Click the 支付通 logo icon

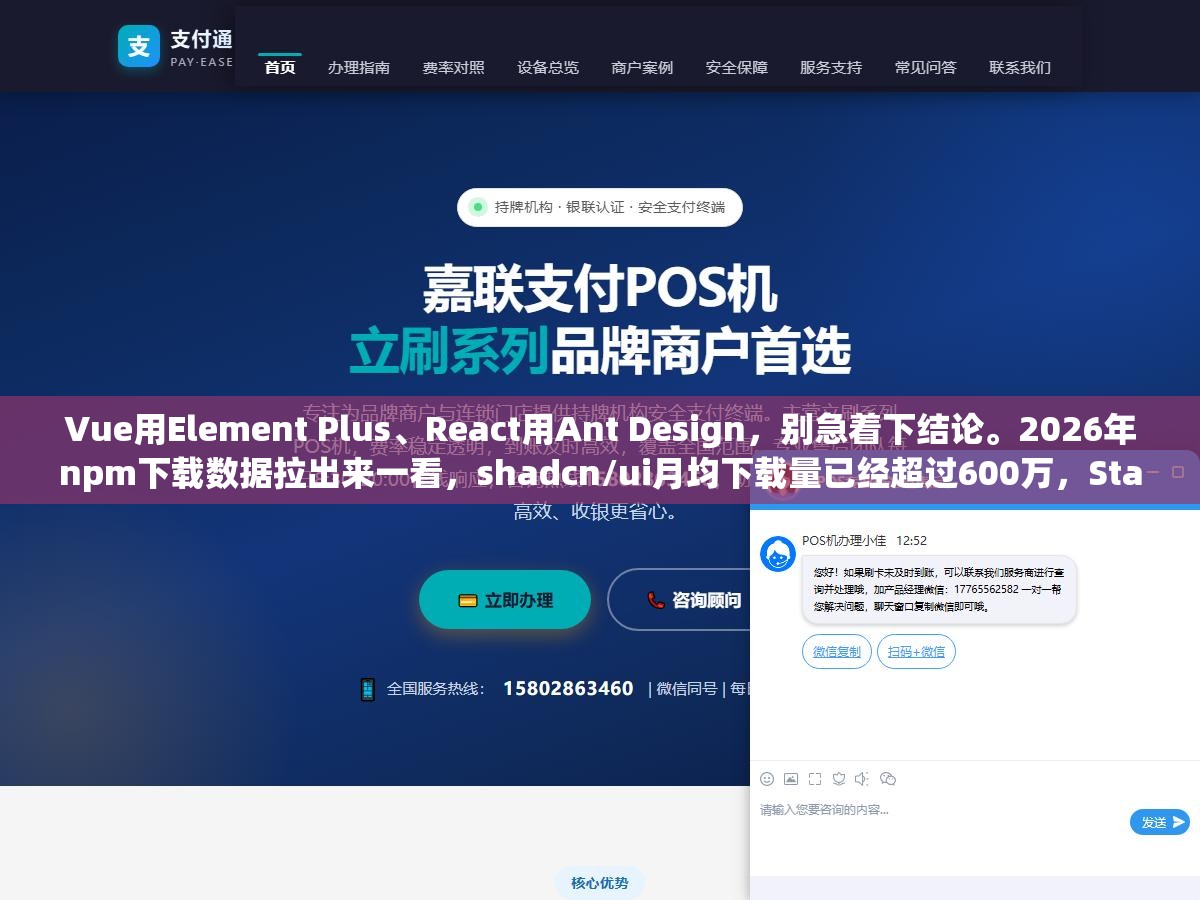(x=139, y=46)
